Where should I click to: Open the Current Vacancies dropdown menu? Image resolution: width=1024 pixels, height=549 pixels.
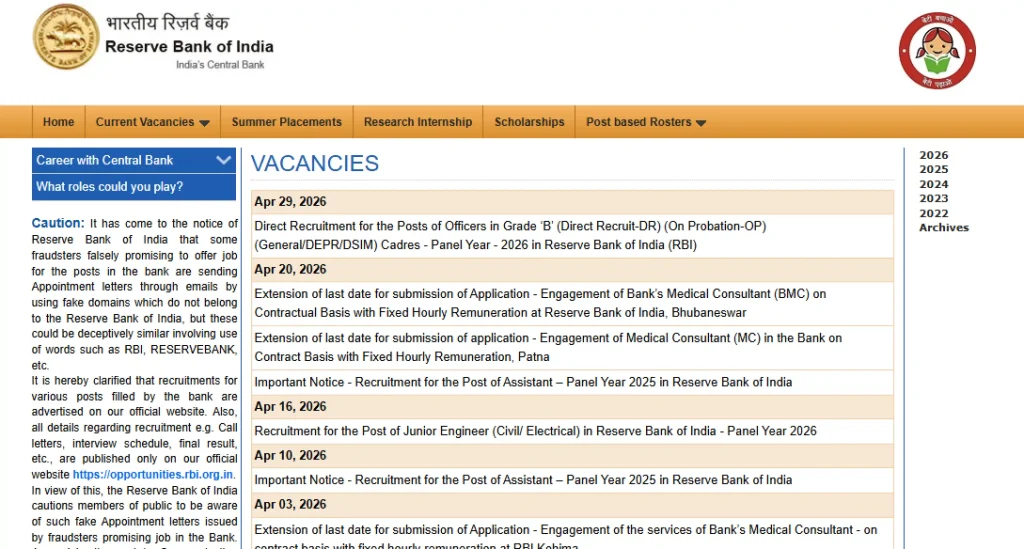(x=152, y=122)
